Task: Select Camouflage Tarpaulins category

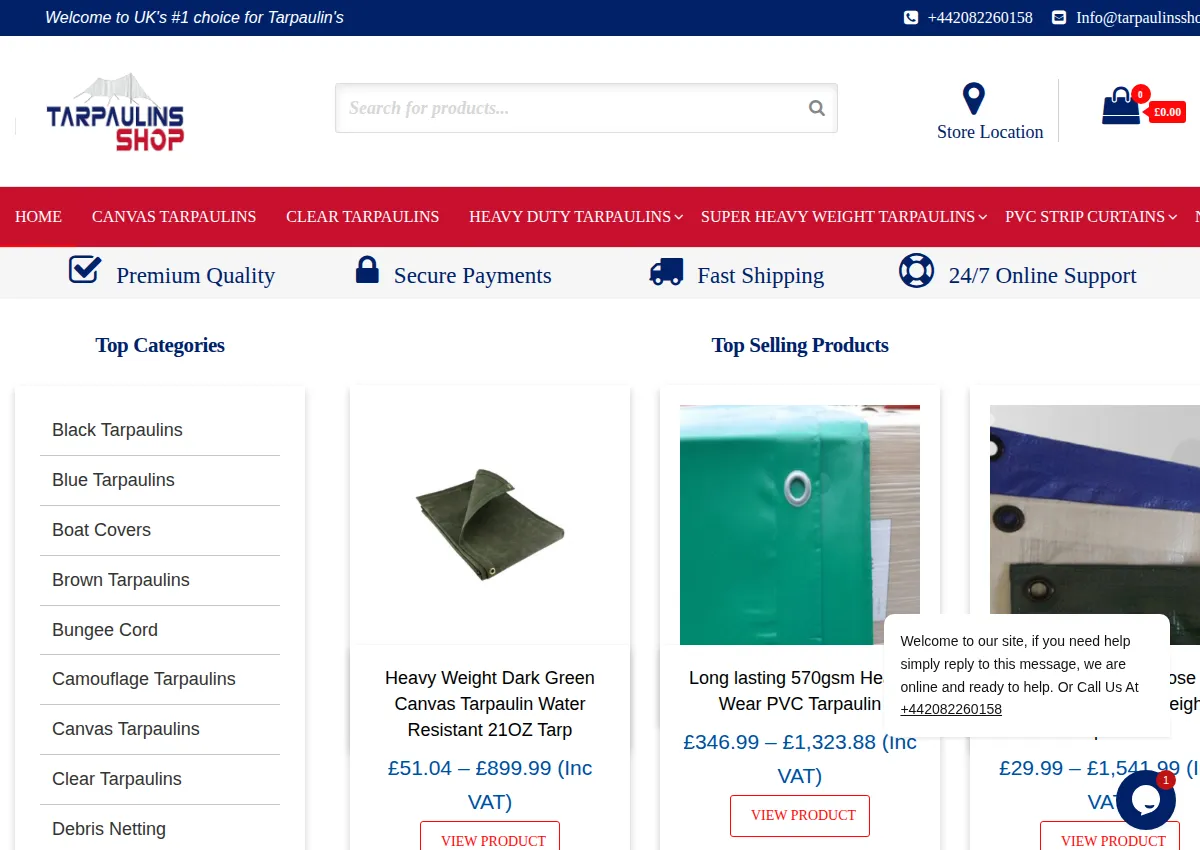Action: click(x=144, y=679)
